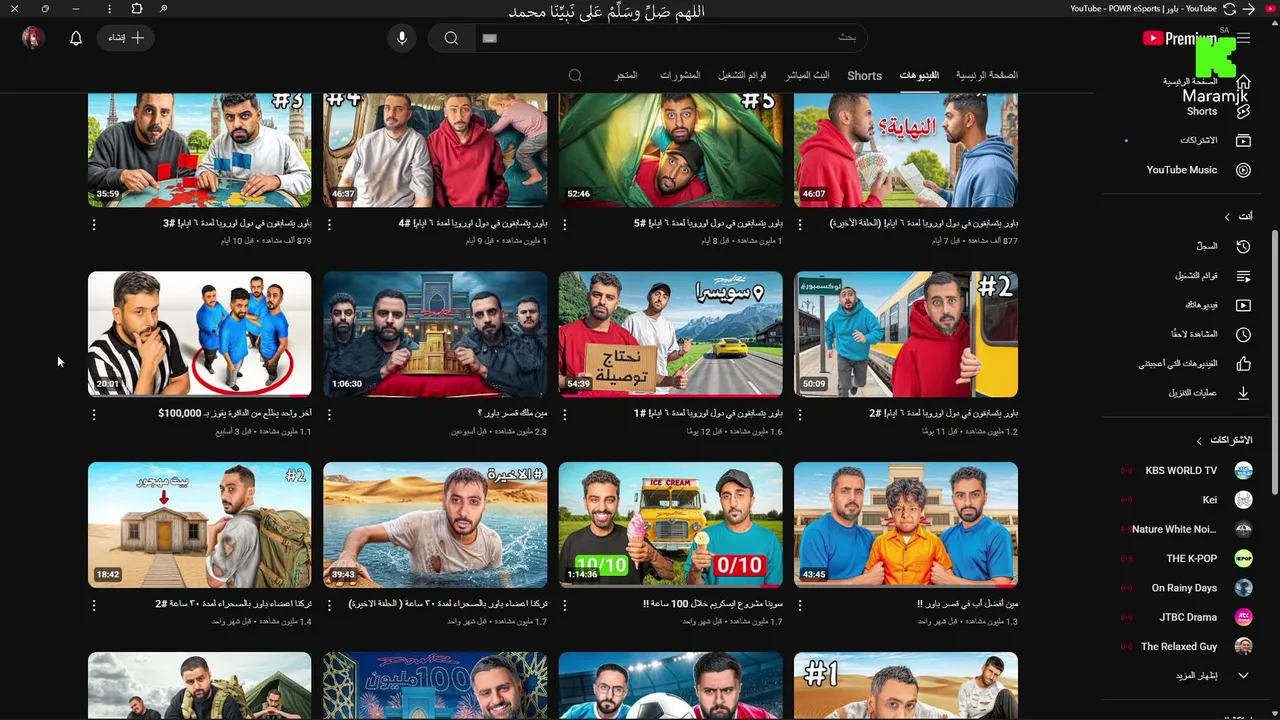
Task: Open البث المباشر live tab
Action: tap(807, 75)
